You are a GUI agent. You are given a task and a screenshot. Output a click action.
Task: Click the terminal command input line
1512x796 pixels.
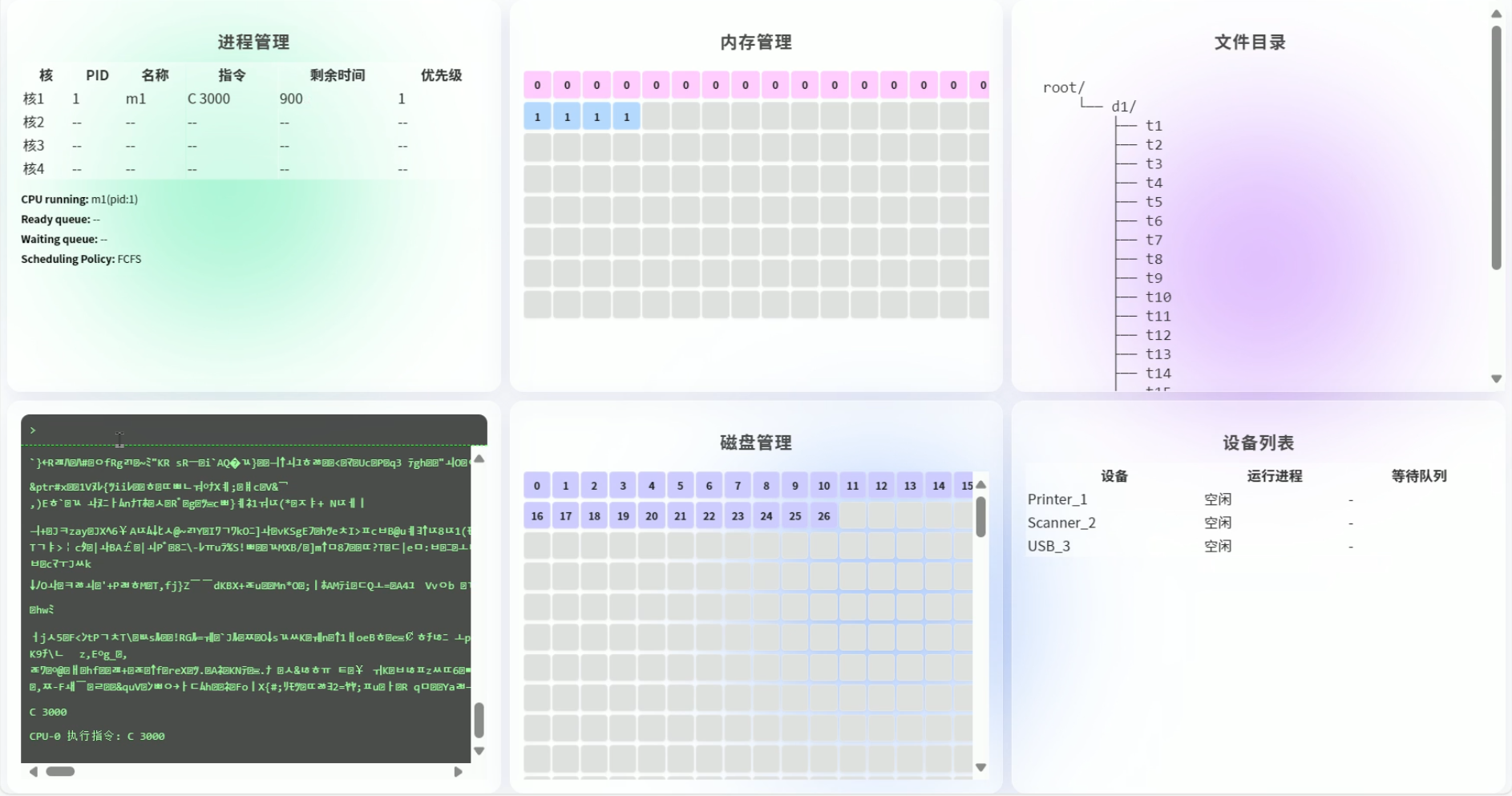pyautogui.click(x=257, y=430)
